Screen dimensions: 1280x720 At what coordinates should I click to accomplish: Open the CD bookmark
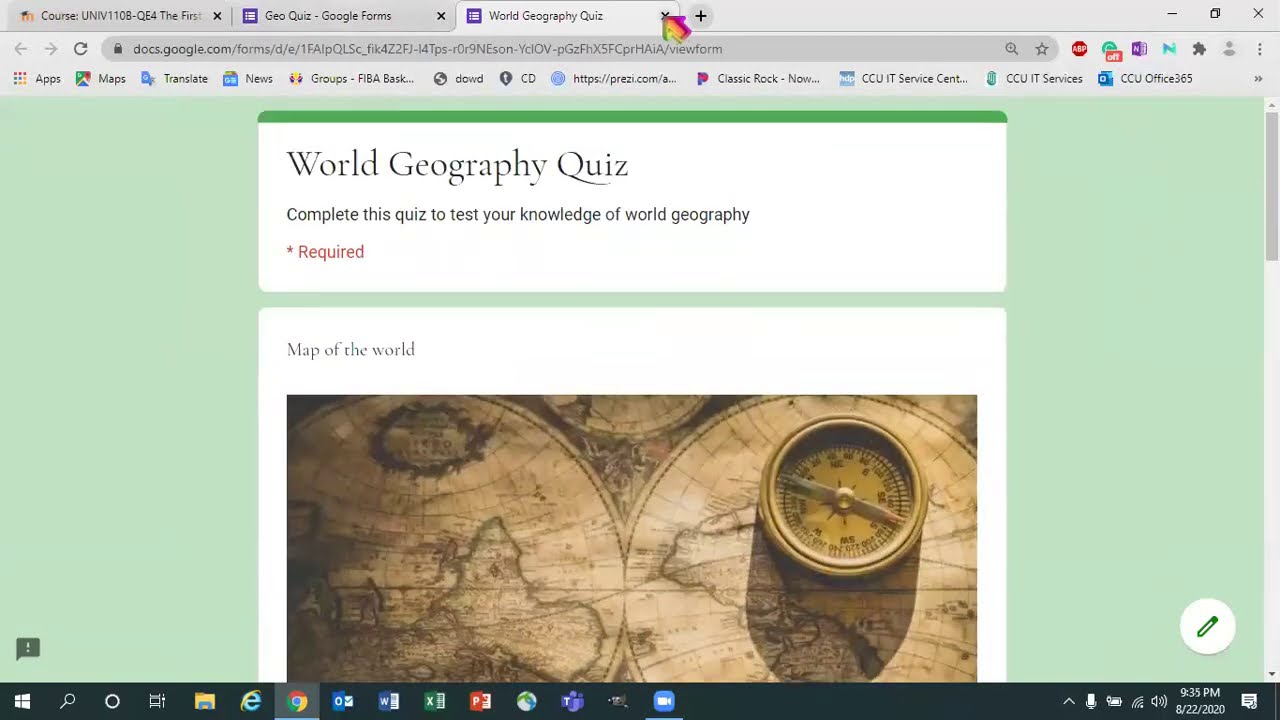coord(518,78)
